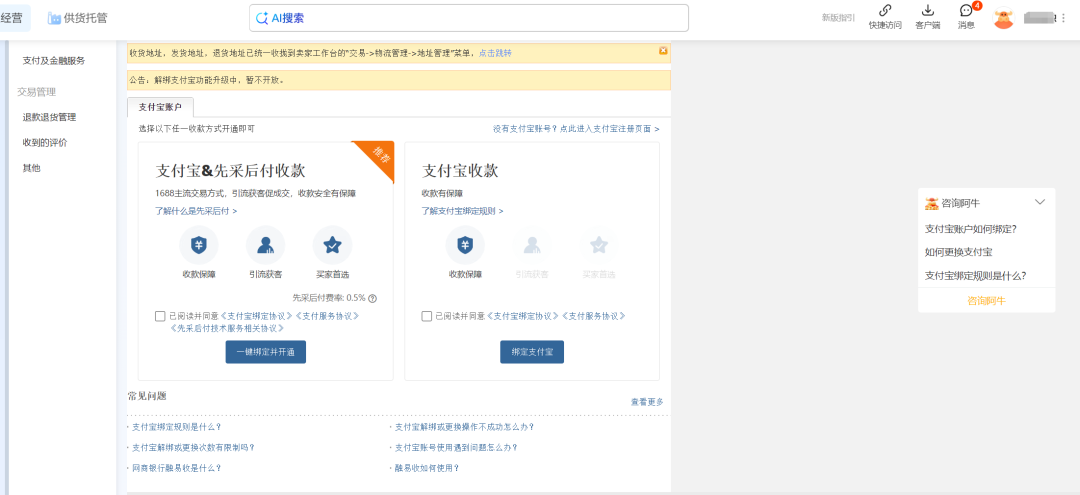The image size is (1080, 495).
Task: Open 快捷访问 link icon
Action: point(885,11)
